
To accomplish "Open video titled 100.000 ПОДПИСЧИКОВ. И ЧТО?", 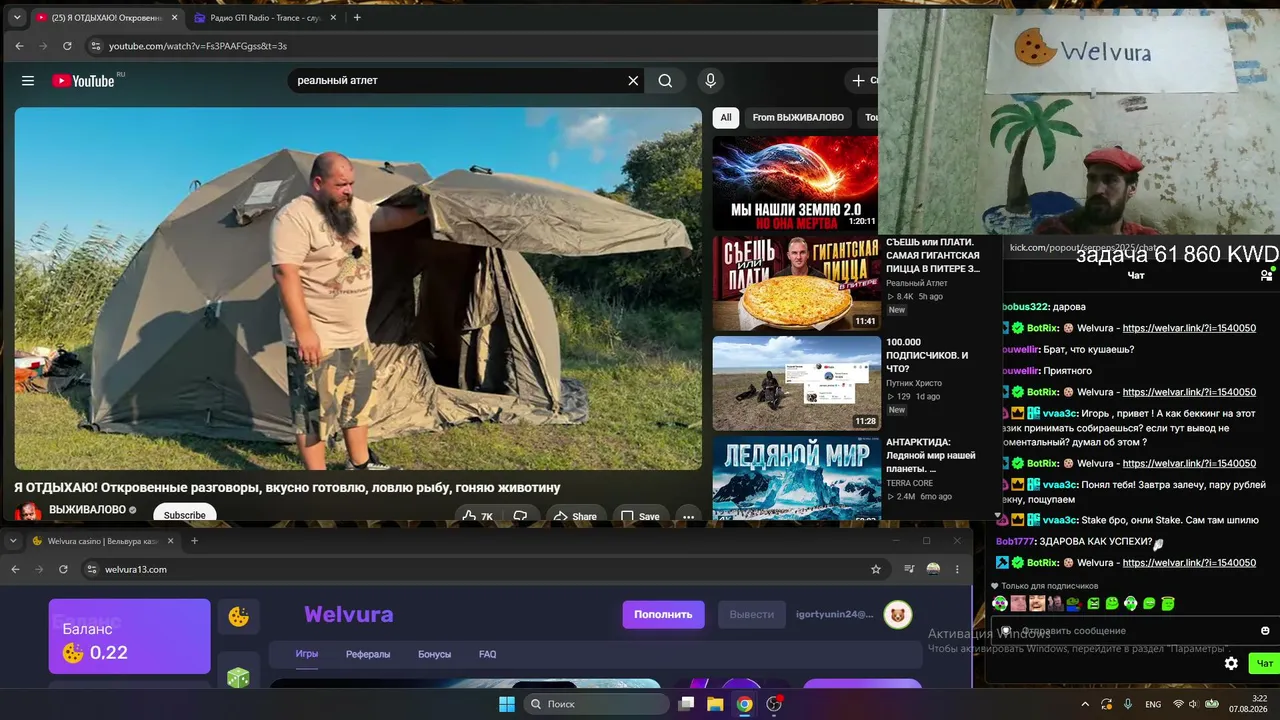I will tap(927, 355).
